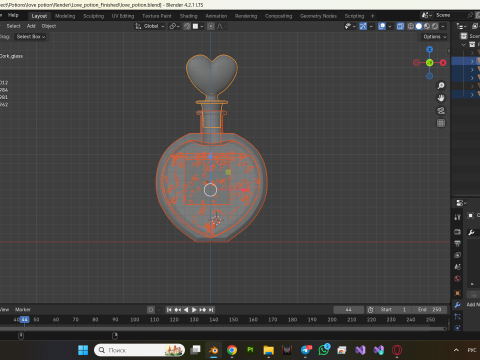480x360 pixels.
Task: Toggle camera view icon in viewport
Action: (441, 111)
